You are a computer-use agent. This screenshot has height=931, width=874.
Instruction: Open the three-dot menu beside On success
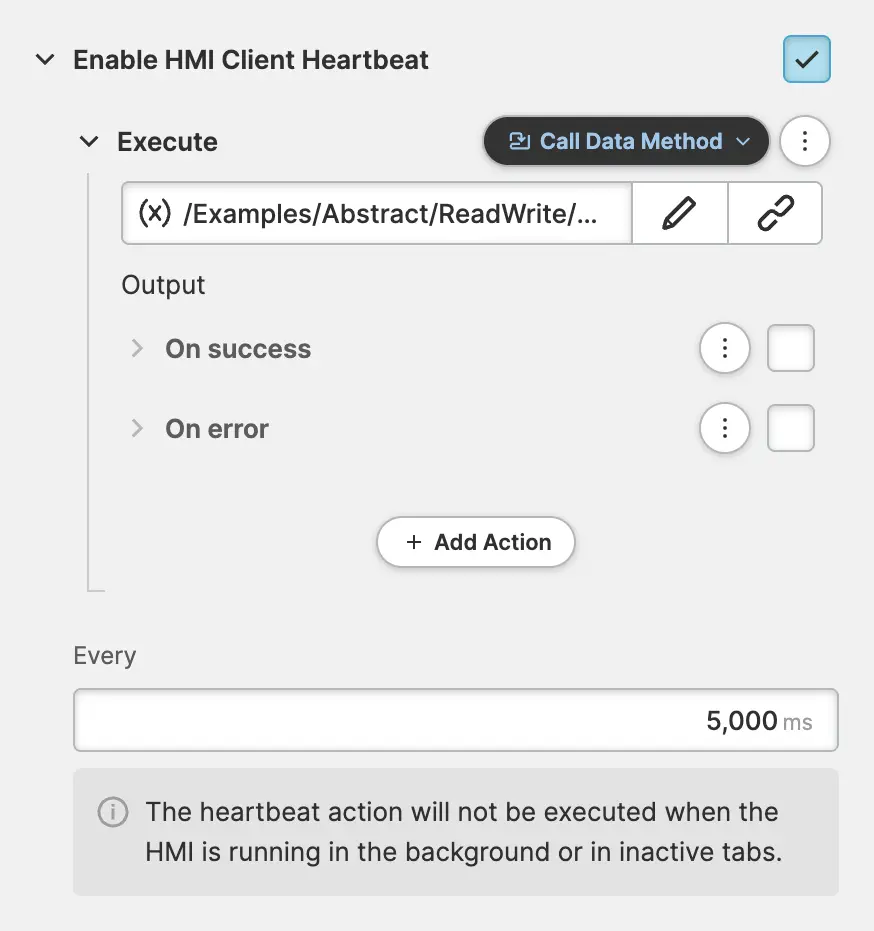[x=725, y=349]
